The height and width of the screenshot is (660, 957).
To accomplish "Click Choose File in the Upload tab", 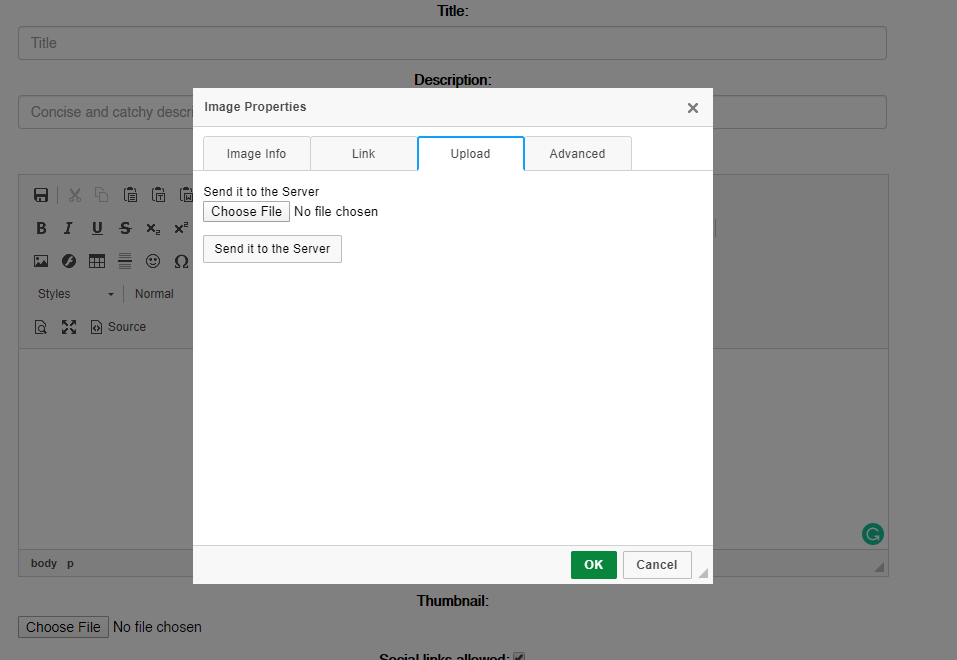I will click(246, 212).
